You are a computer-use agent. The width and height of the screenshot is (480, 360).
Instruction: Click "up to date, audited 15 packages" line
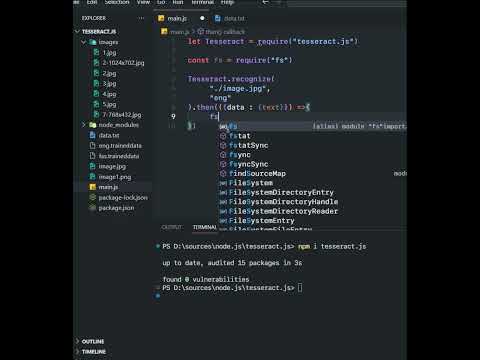(x=232, y=263)
